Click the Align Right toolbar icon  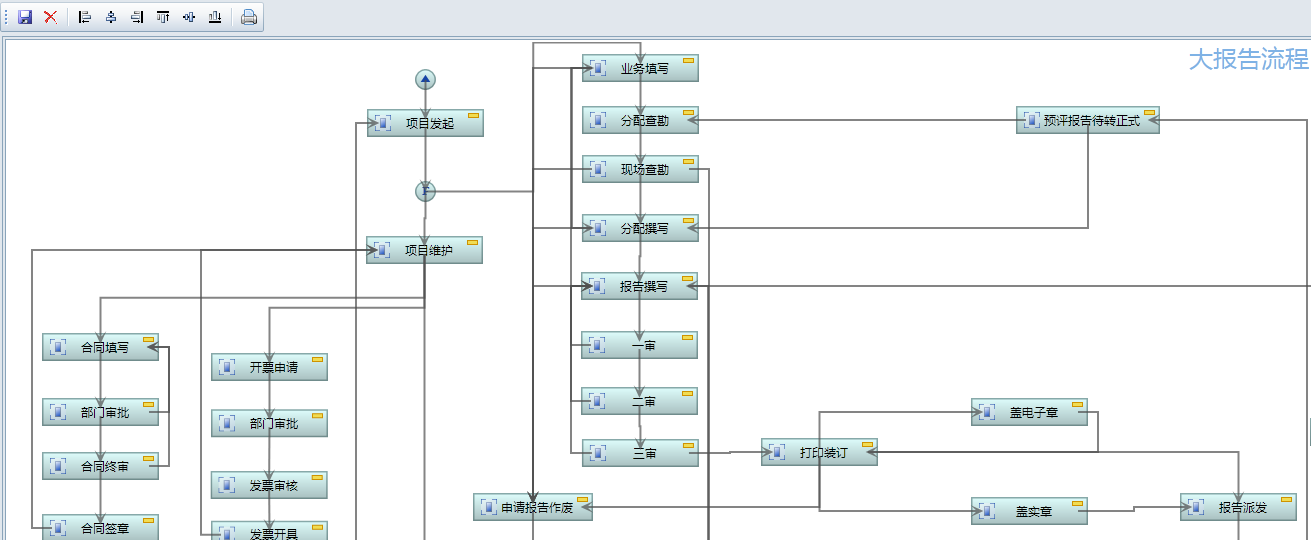click(137, 17)
